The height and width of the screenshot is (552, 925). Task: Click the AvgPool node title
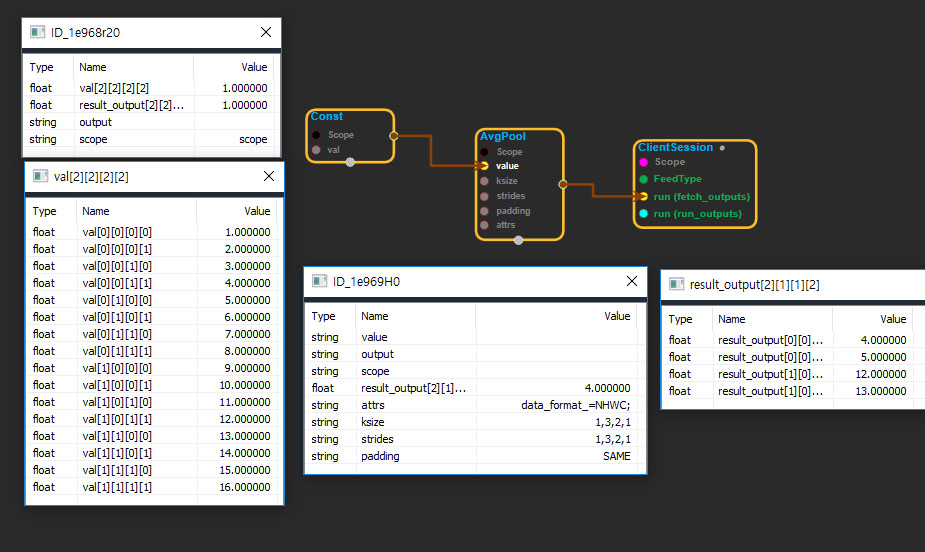pyautogui.click(x=503, y=136)
